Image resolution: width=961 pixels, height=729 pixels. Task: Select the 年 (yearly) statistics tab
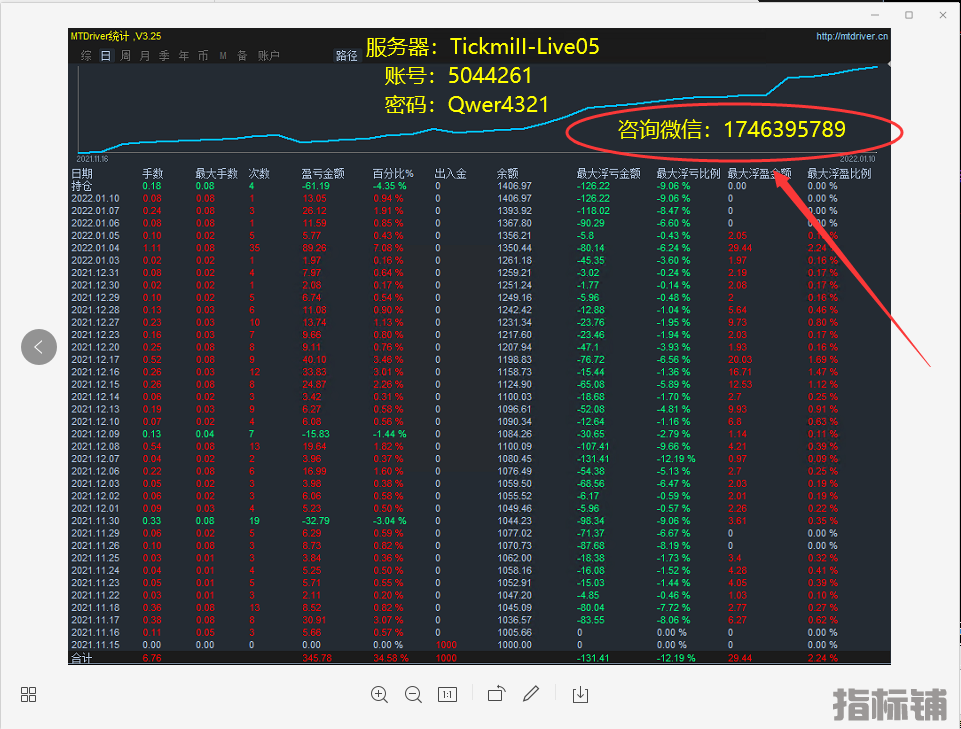tap(184, 56)
